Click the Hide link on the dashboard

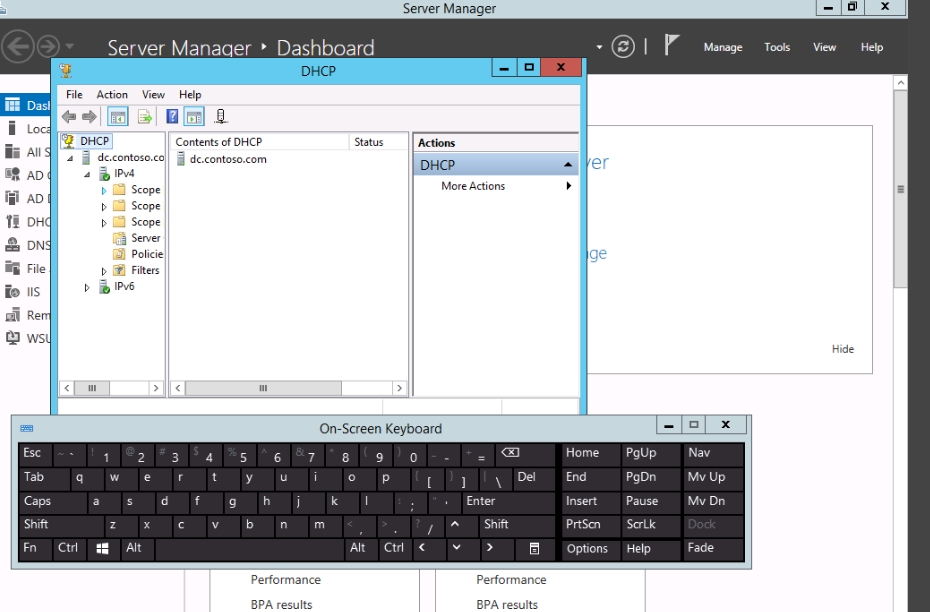pyautogui.click(x=843, y=349)
